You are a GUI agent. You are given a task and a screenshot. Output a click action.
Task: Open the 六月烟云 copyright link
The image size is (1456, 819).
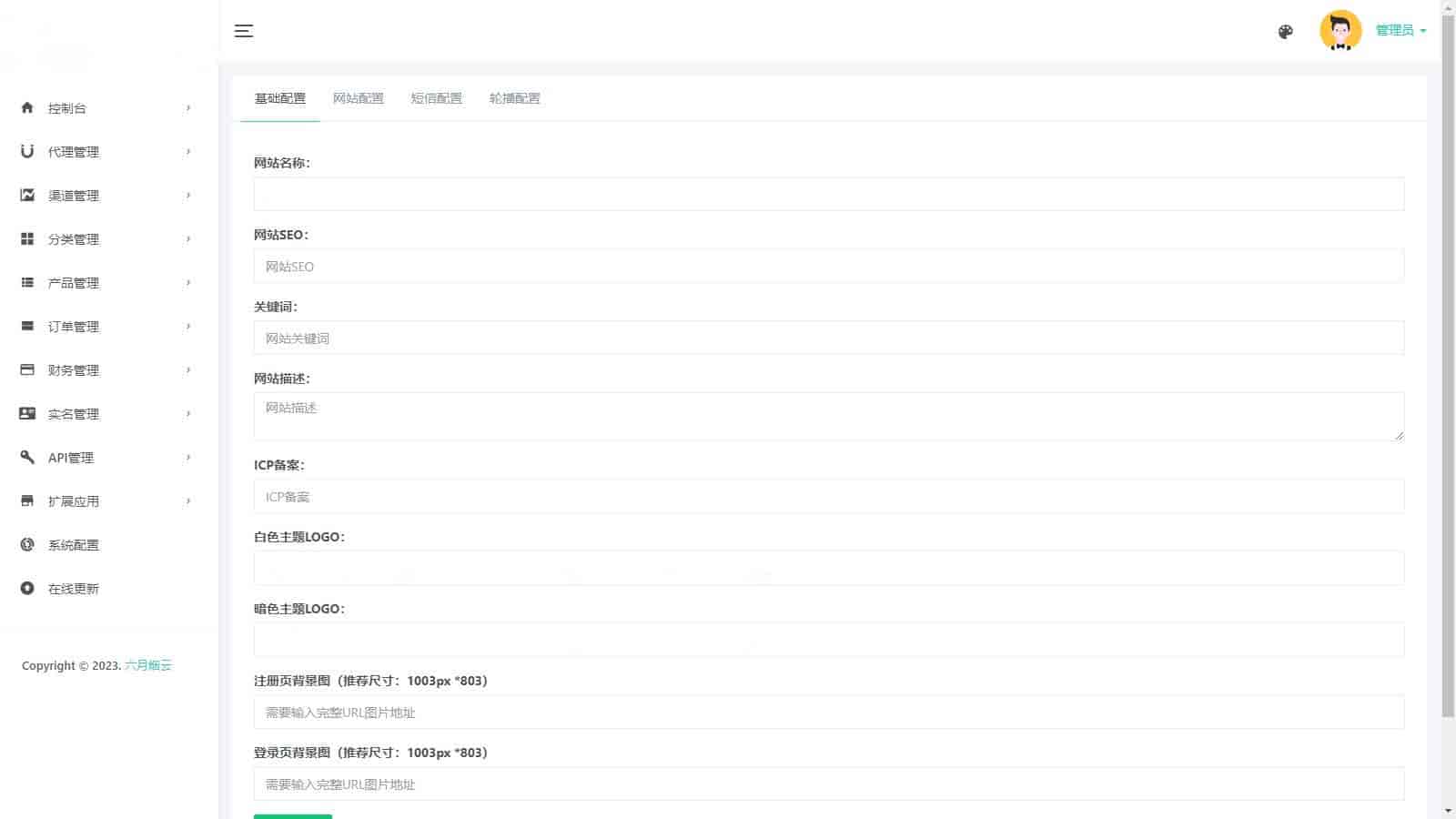click(147, 665)
